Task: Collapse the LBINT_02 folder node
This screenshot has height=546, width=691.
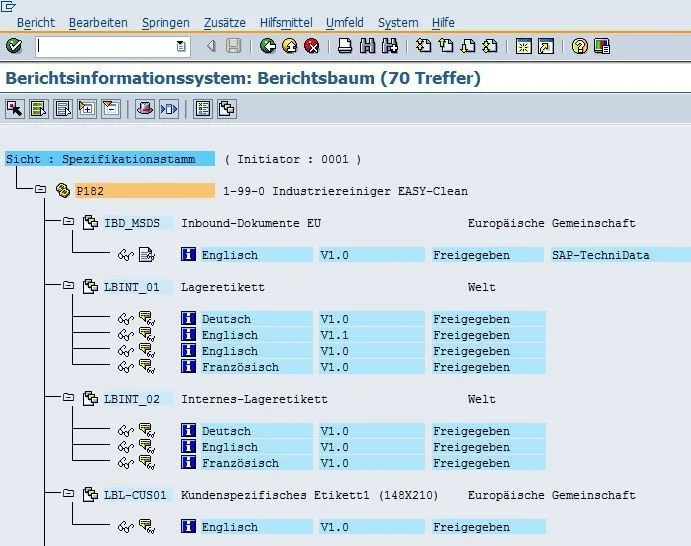Action: pos(68,397)
